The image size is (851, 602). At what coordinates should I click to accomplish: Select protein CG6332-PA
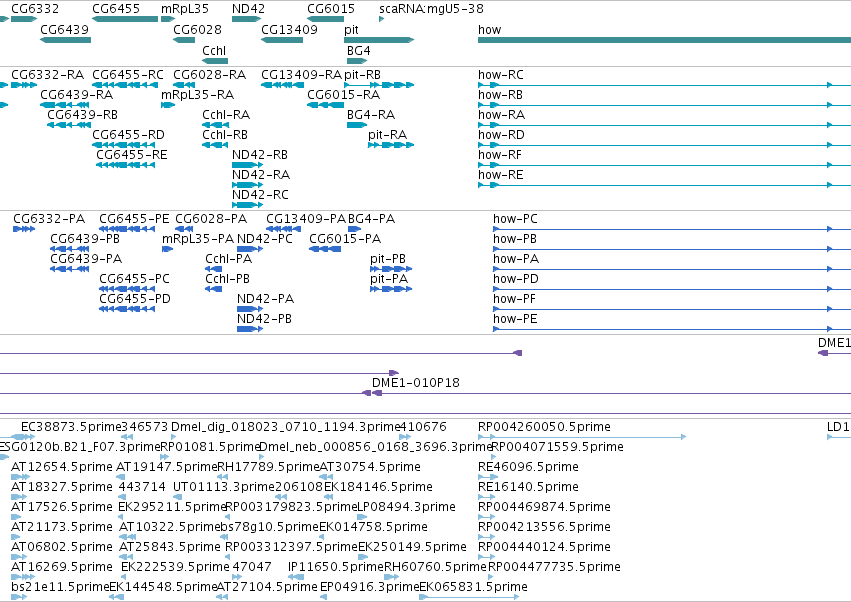click(49, 219)
